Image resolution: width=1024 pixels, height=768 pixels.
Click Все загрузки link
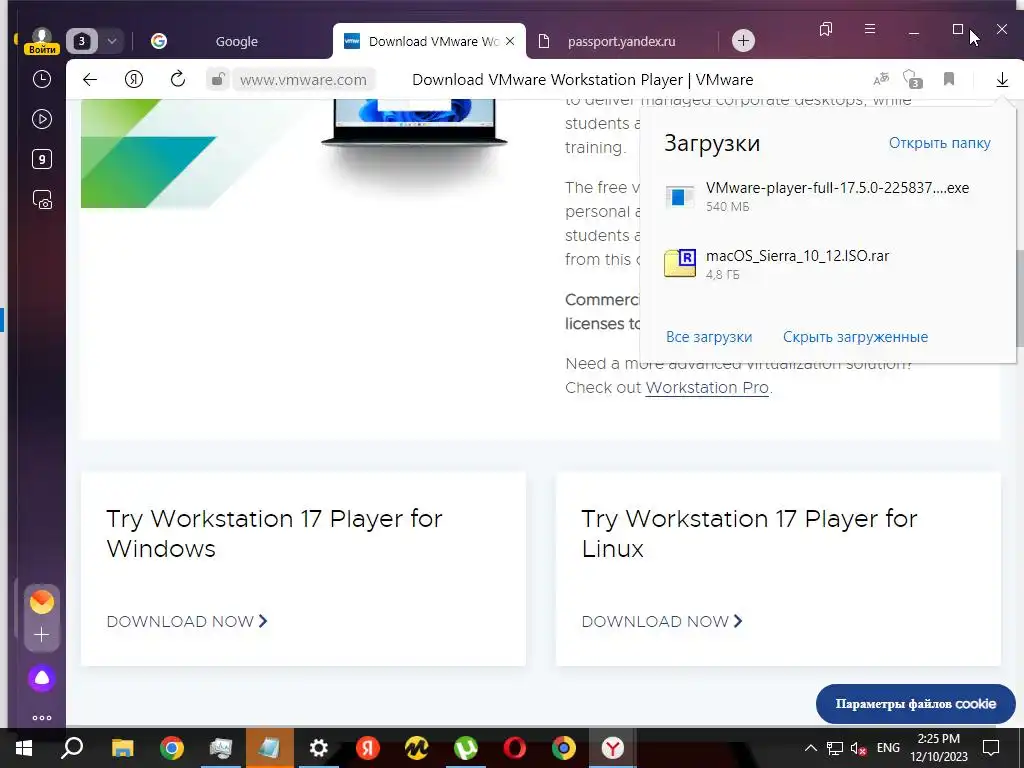709,337
